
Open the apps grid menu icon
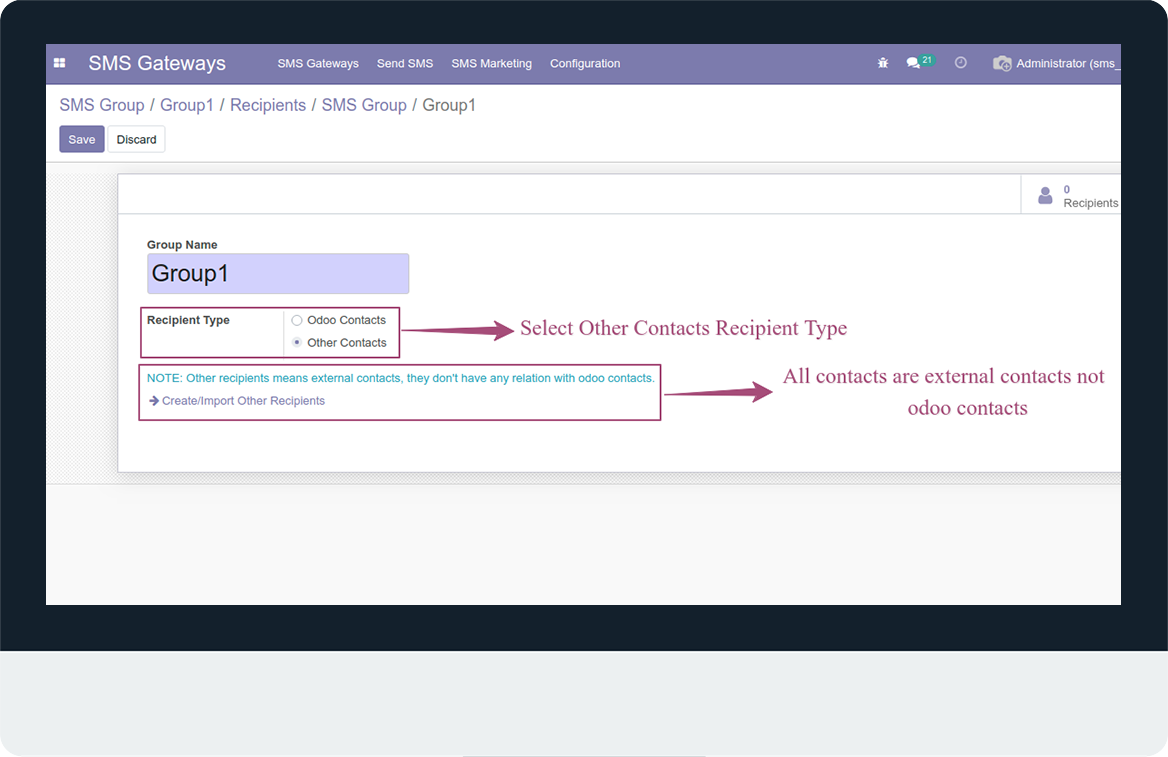coord(60,63)
